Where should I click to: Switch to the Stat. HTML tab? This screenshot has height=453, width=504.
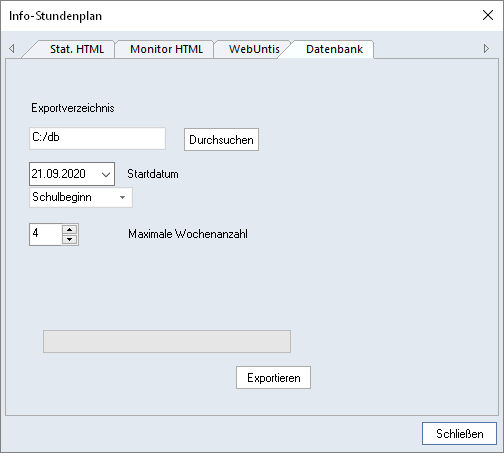click(x=77, y=49)
